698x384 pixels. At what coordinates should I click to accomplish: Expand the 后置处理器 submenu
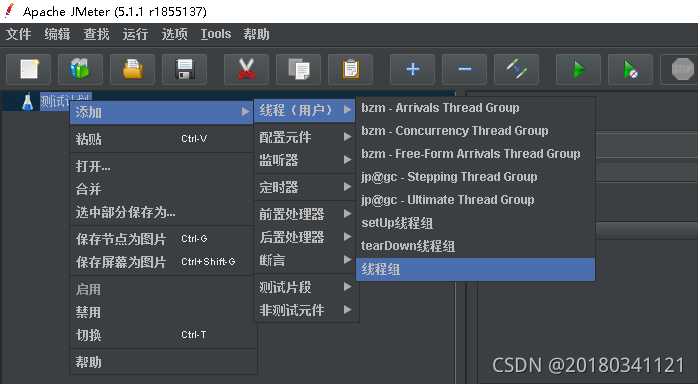(x=304, y=237)
